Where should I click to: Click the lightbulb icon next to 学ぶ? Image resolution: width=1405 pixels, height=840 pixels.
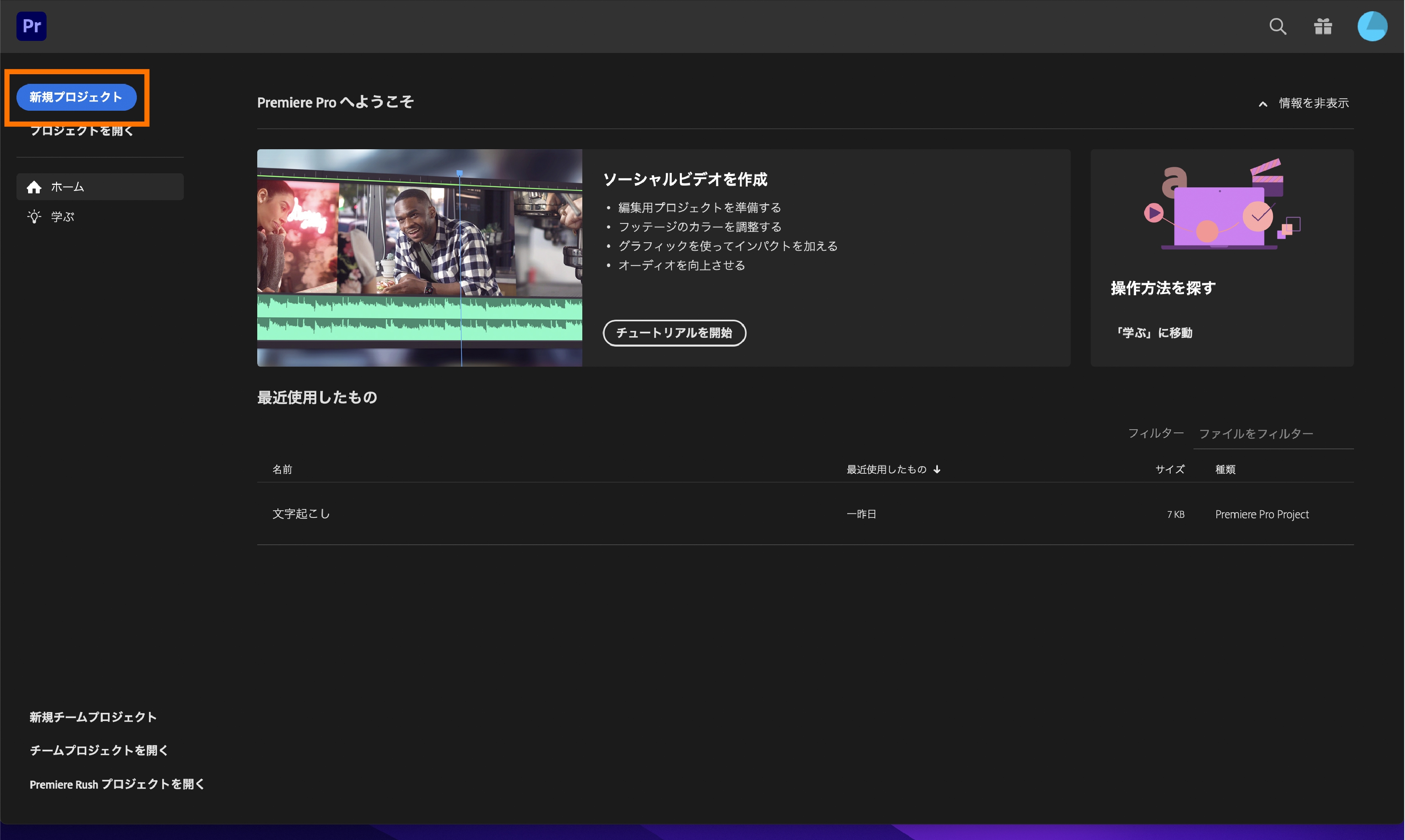[x=34, y=217]
